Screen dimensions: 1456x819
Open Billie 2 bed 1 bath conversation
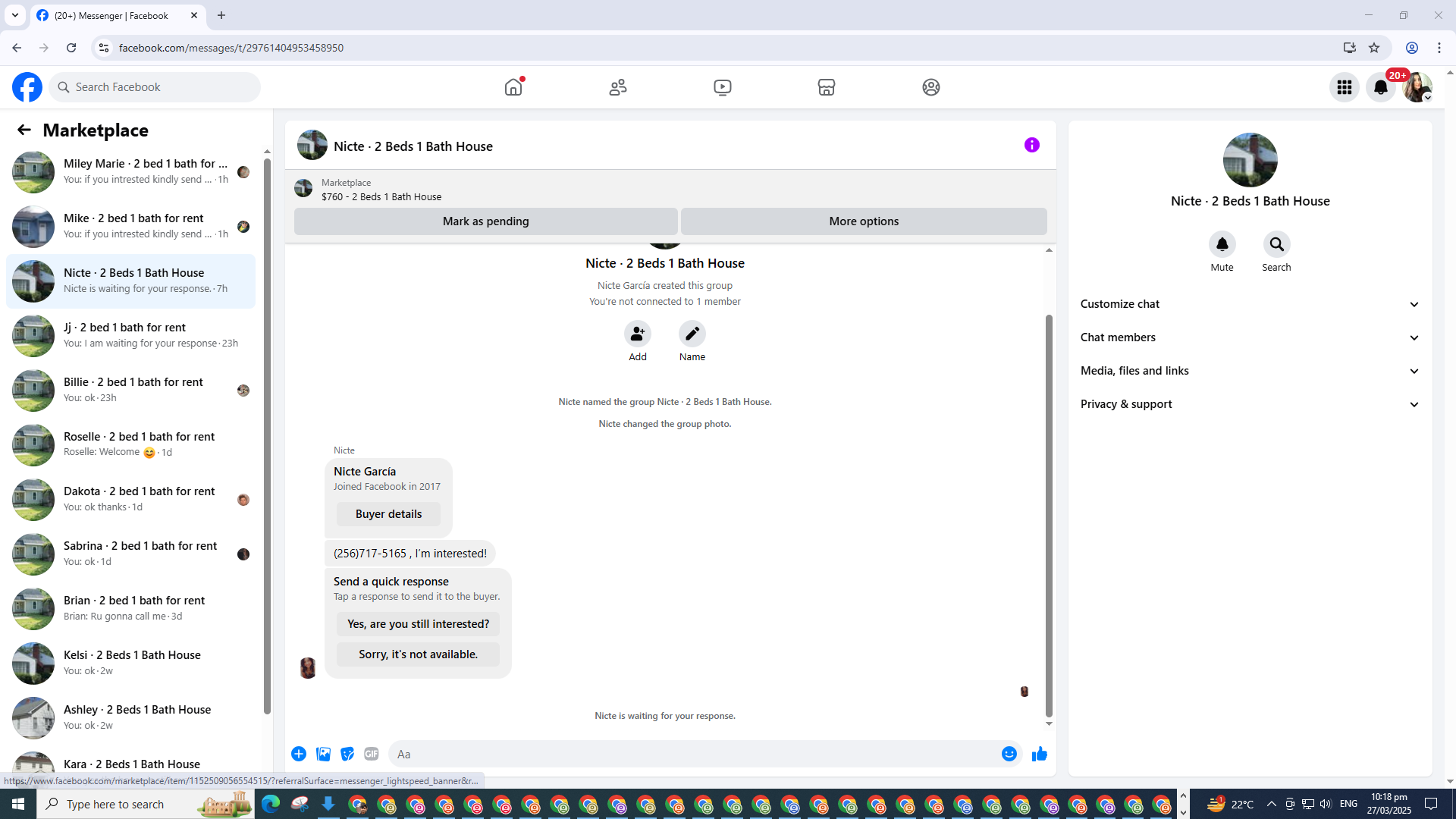pos(131,391)
